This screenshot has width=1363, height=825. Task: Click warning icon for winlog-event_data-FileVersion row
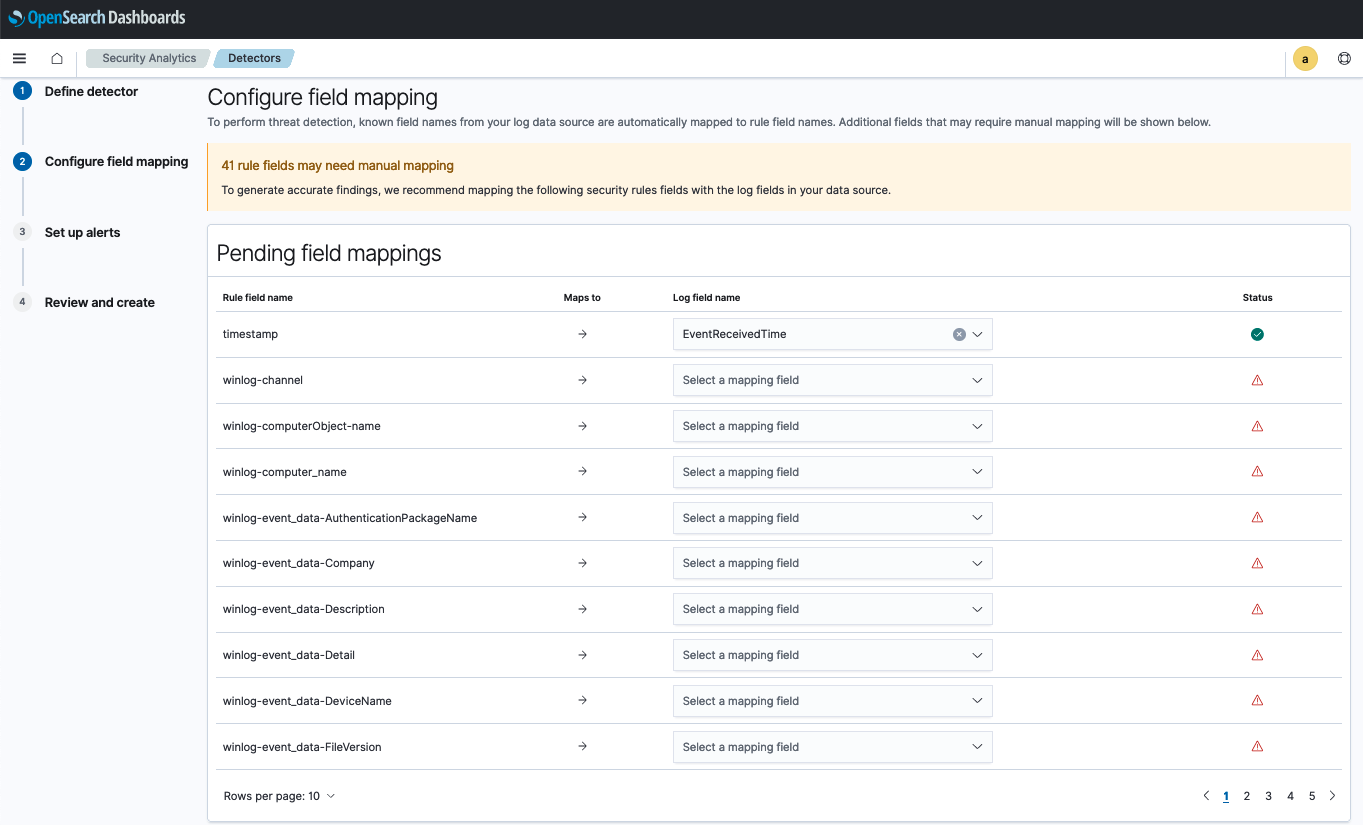pos(1257,746)
